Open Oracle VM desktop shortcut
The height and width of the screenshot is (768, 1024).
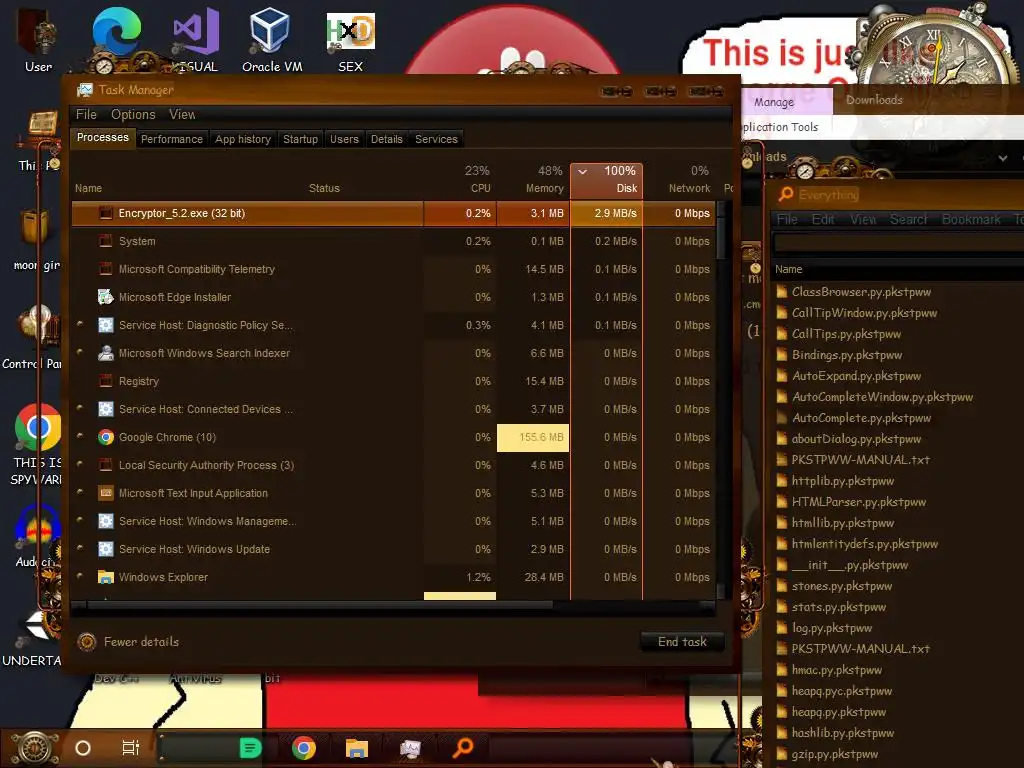[270, 31]
